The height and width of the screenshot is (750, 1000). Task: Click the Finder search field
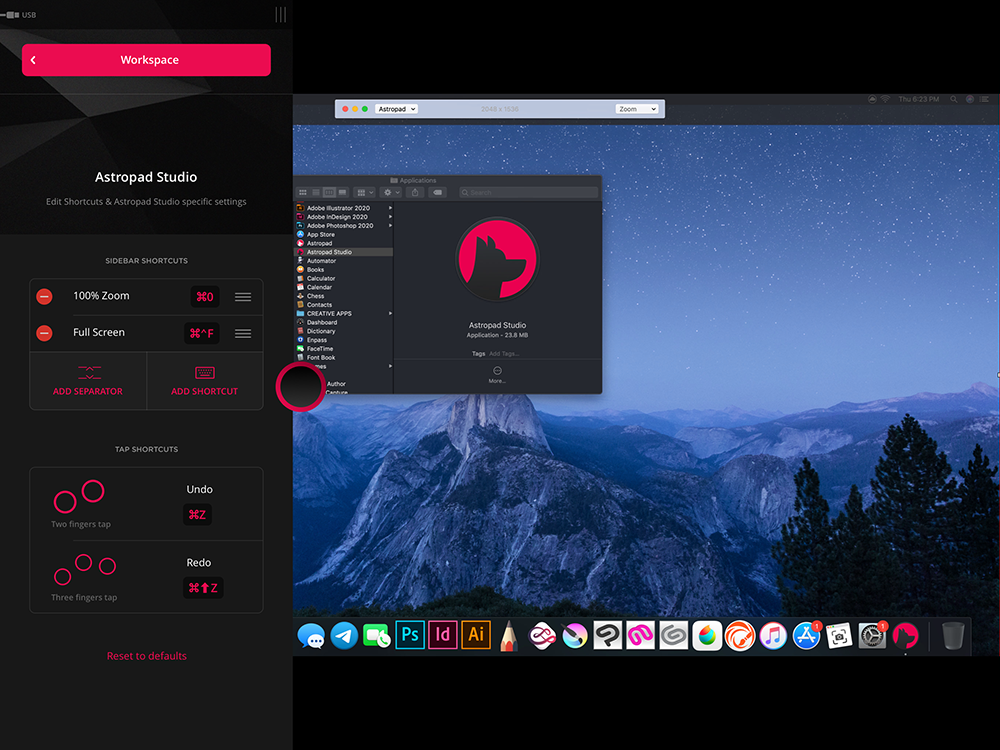[x=529, y=192]
